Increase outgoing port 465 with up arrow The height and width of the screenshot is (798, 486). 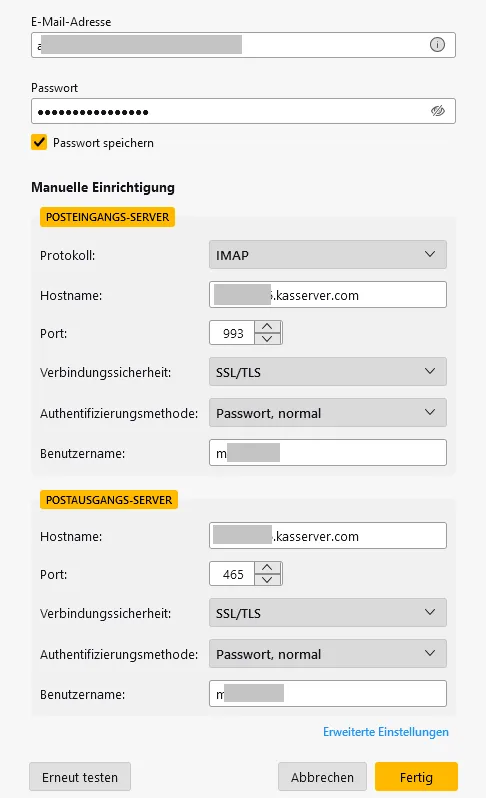tap(268, 567)
